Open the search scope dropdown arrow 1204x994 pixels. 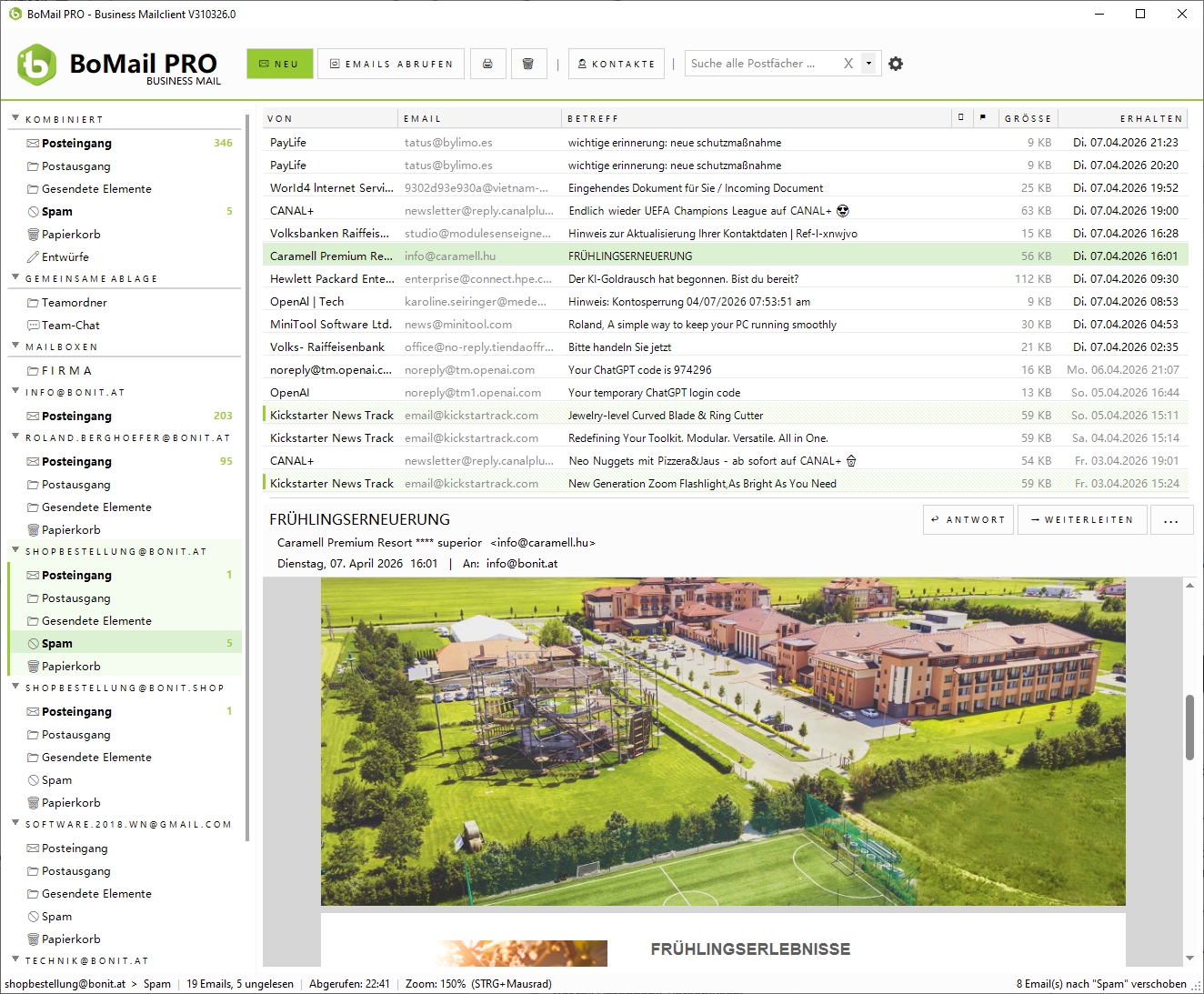(868, 63)
